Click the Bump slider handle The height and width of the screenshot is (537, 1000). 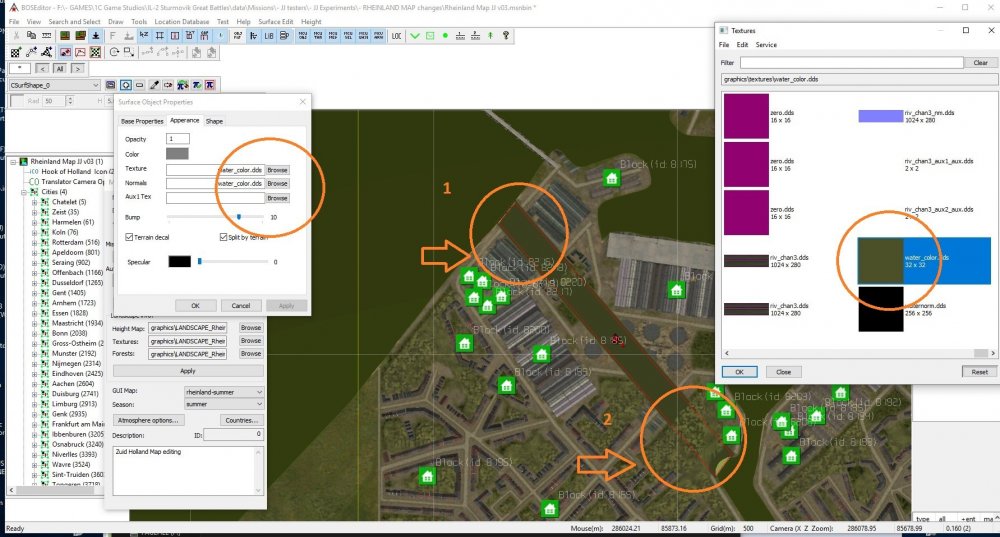239,216
